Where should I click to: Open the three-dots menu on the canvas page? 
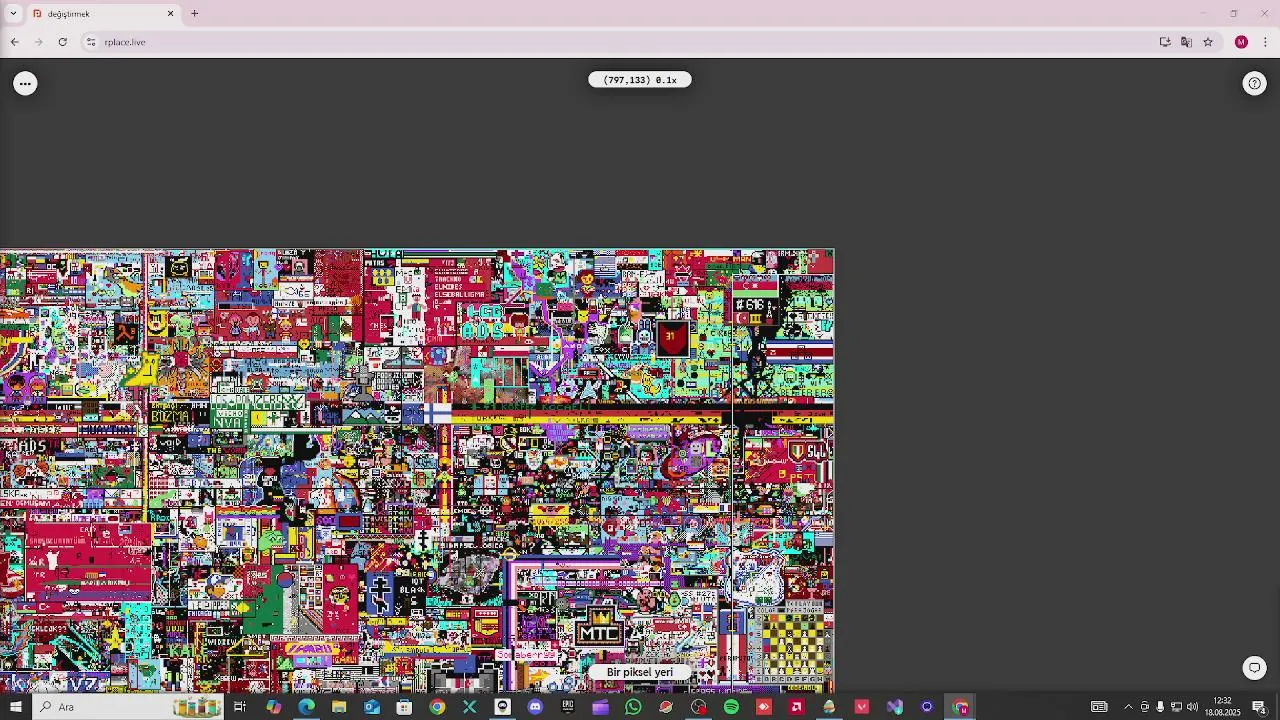coord(25,84)
